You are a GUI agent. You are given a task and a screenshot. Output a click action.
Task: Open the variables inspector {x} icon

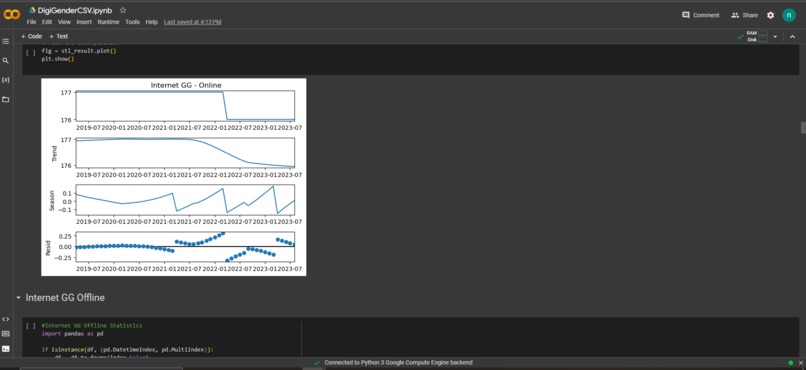tap(6, 80)
